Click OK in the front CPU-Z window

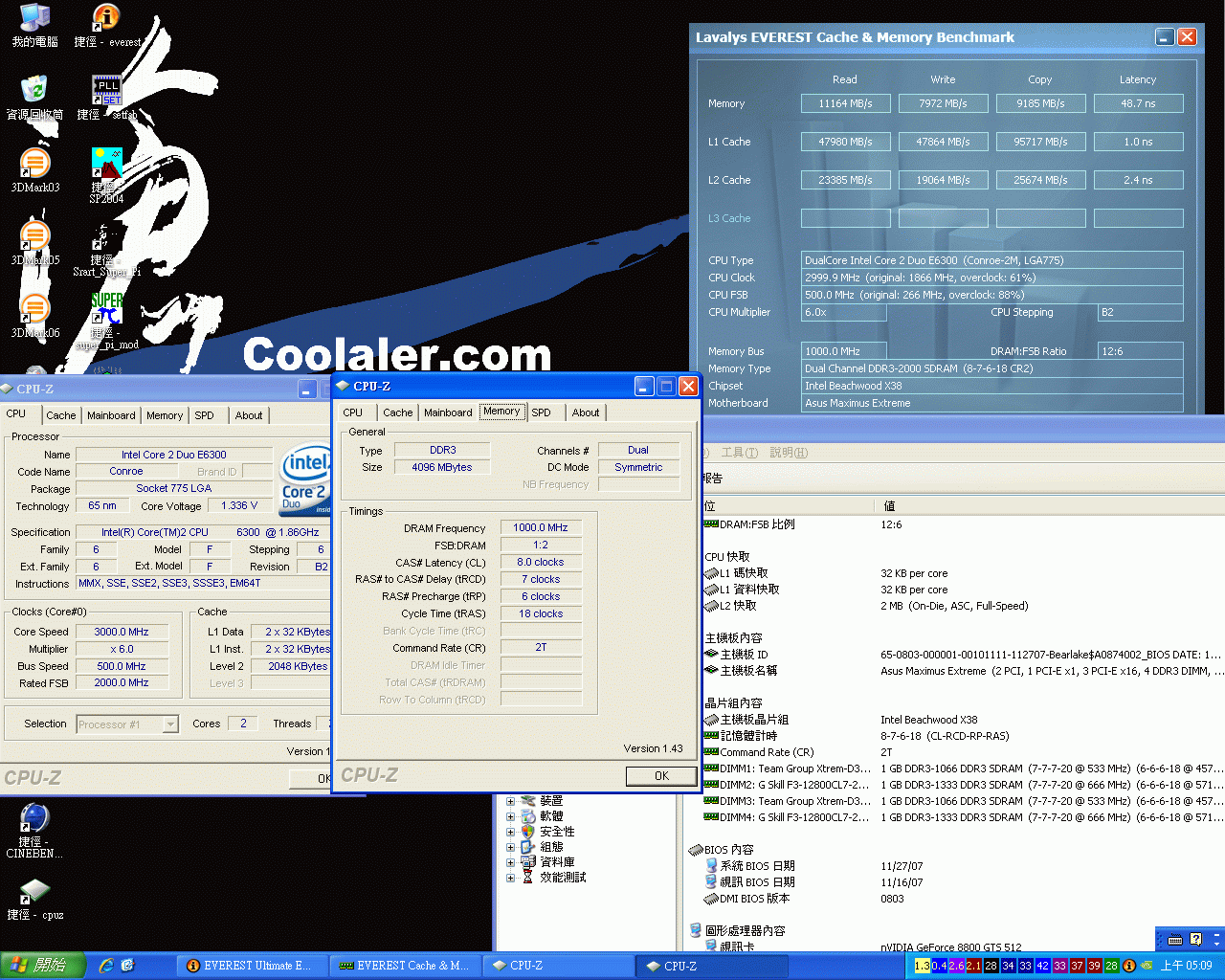click(661, 776)
